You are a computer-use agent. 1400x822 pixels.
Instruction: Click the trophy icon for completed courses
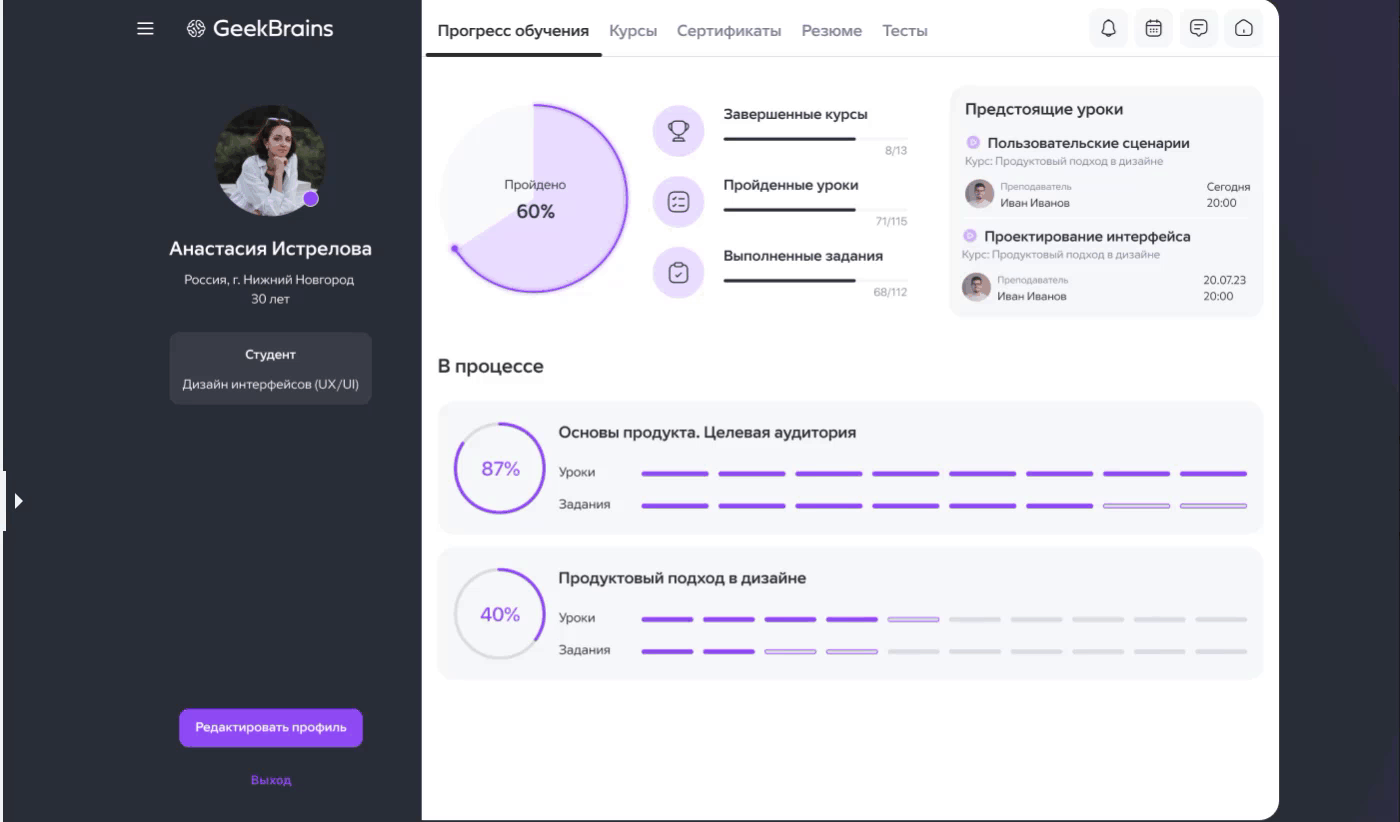point(678,131)
